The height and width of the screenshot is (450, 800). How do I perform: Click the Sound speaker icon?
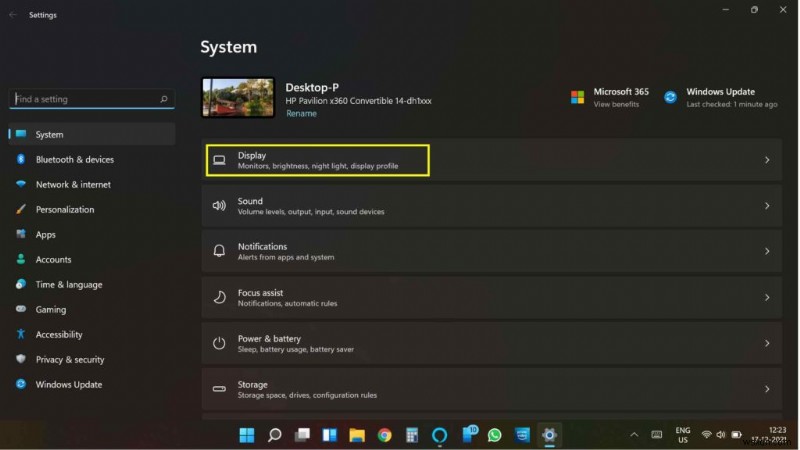pyautogui.click(x=219, y=206)
